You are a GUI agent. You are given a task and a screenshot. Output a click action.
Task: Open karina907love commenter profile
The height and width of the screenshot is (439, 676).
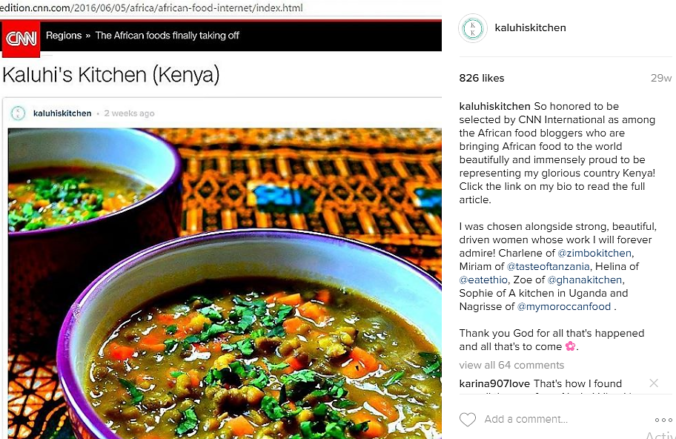pyautogui.click(x=494, y=383)
